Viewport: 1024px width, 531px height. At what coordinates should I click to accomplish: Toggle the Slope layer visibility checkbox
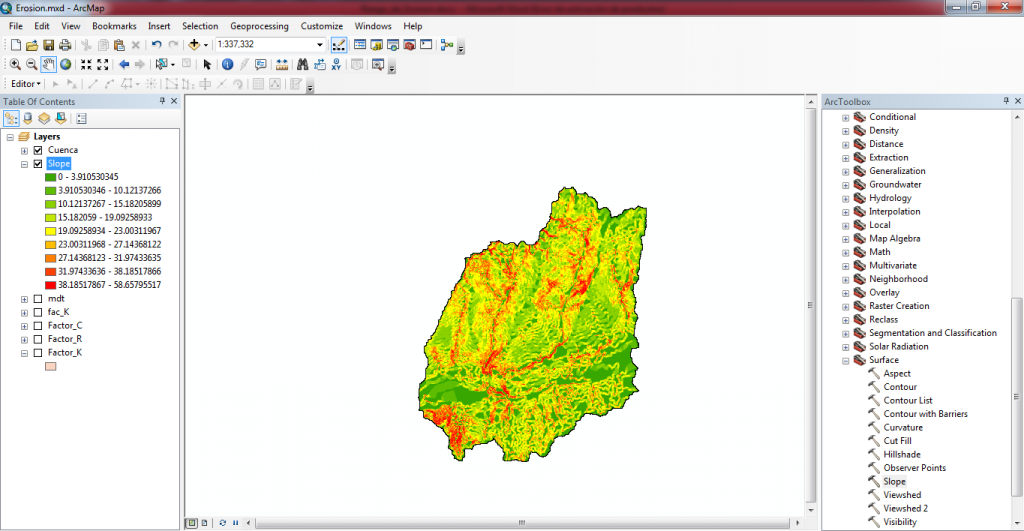tap(38, 163)
